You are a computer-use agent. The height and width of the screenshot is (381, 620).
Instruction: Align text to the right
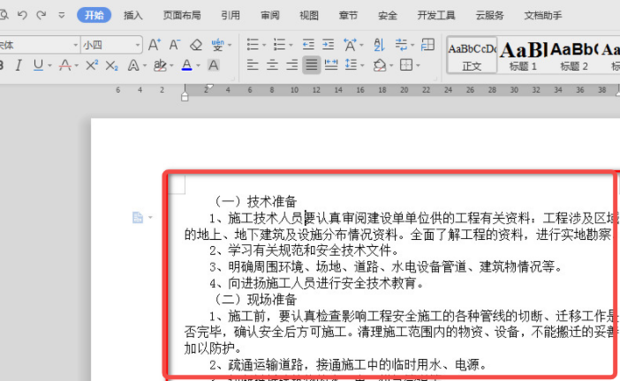[x=292, y=65]
